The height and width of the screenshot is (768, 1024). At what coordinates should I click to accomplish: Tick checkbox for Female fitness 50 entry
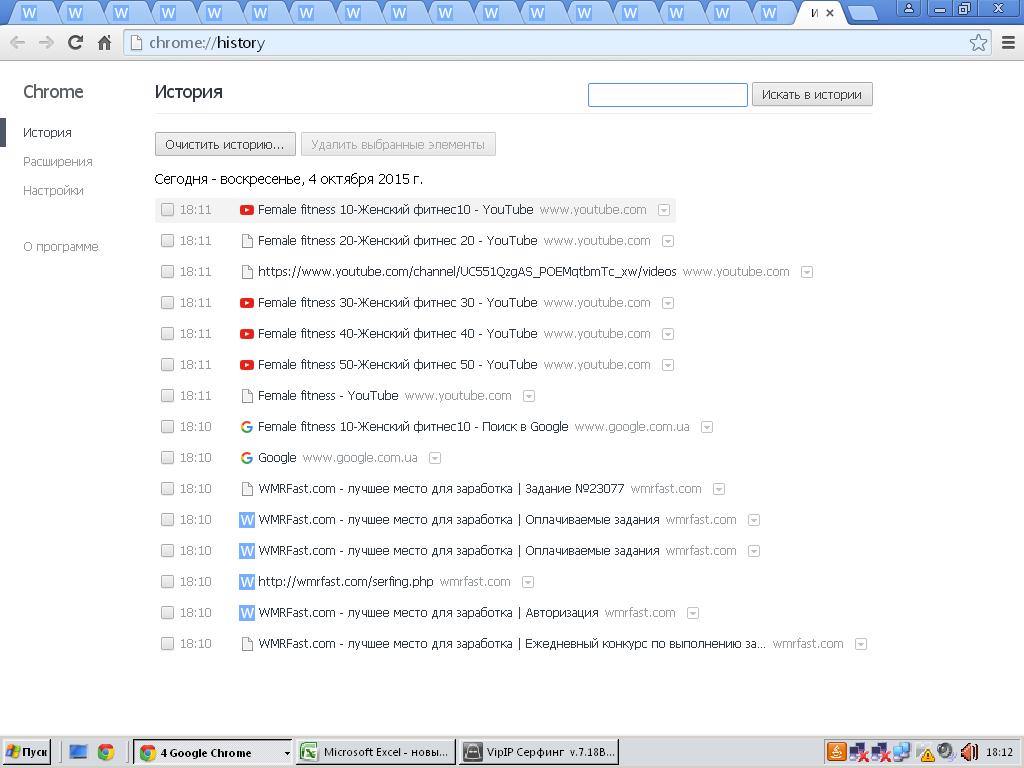pos(167,365)
